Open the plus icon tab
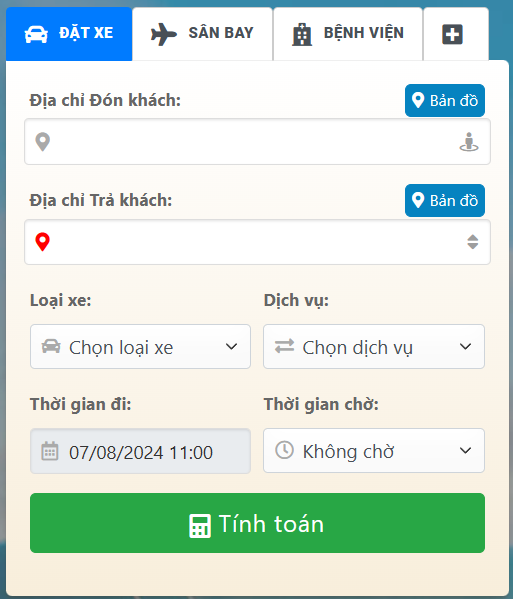Viewport: 513px width, 599px height. point(453,34)
